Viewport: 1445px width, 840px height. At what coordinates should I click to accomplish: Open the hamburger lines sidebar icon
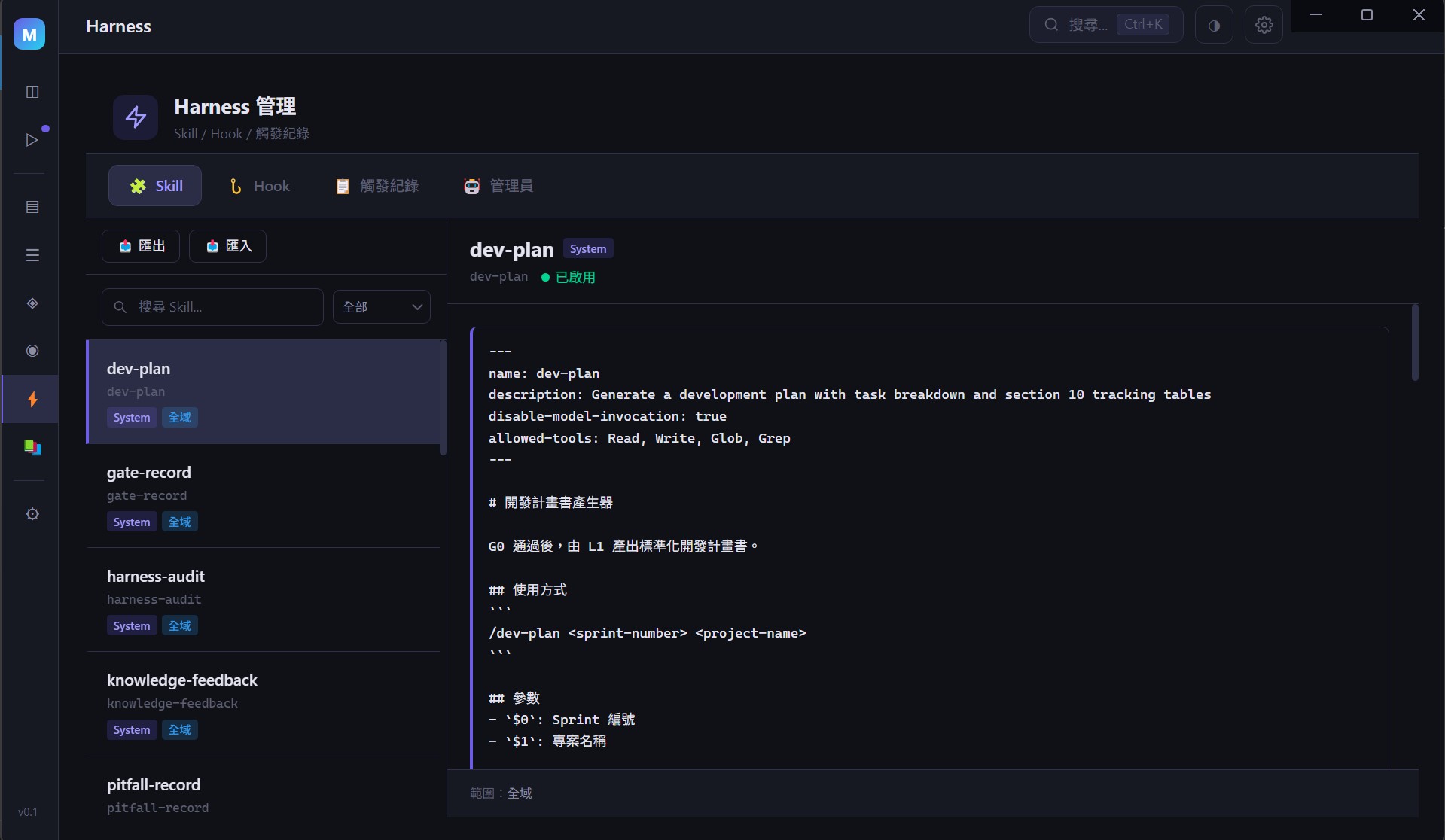[32, 255]
